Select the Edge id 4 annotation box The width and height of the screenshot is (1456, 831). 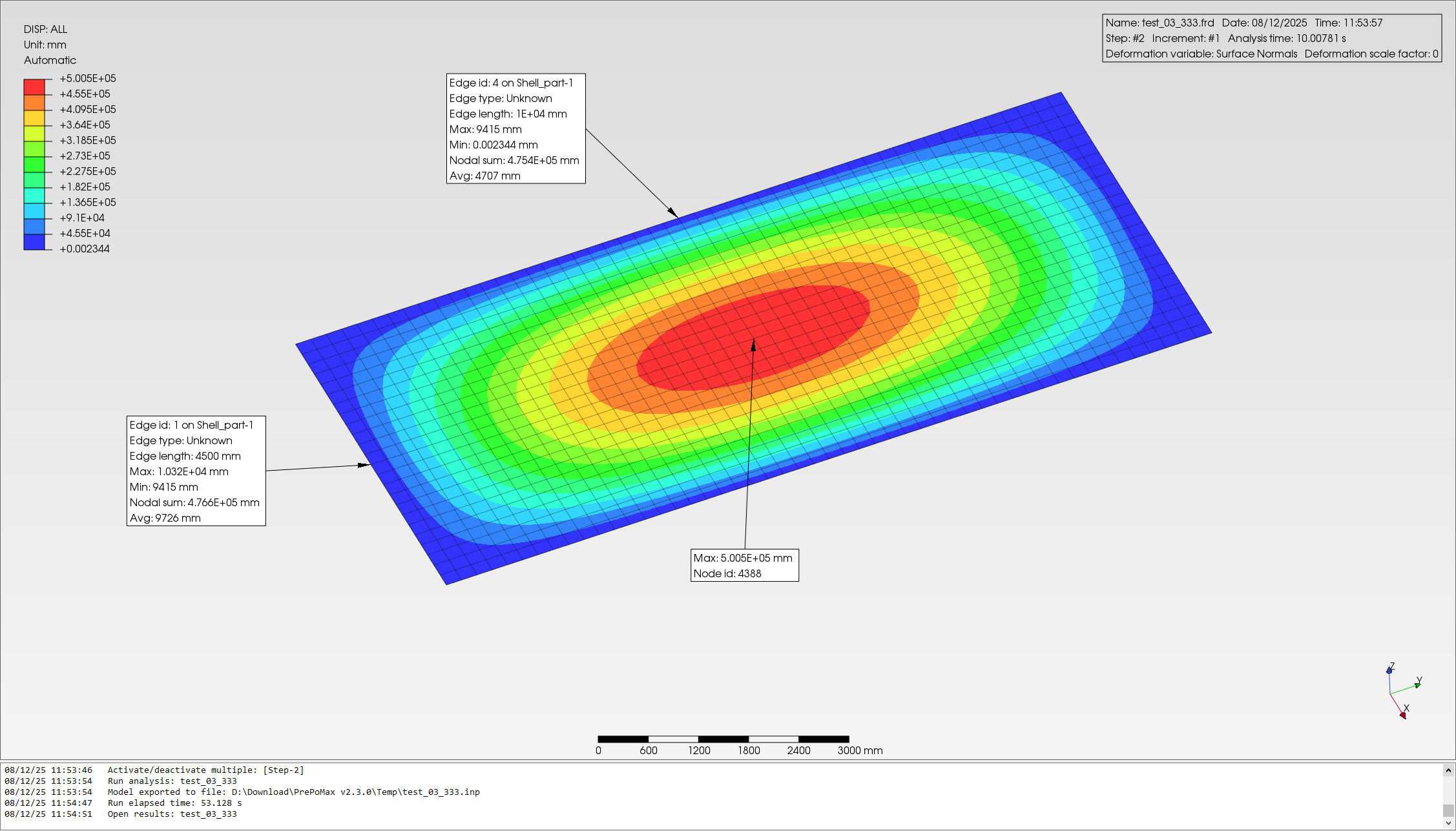click(515, 128)
